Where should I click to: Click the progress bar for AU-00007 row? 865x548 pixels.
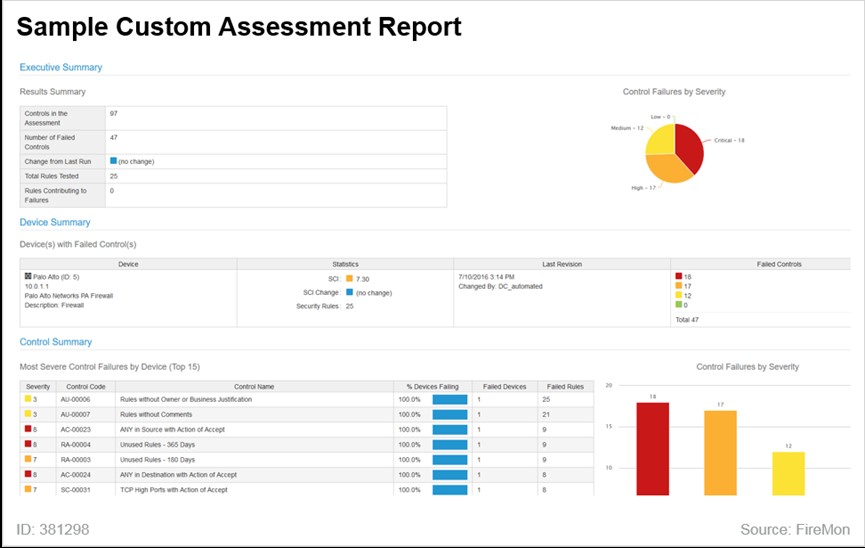449,414
